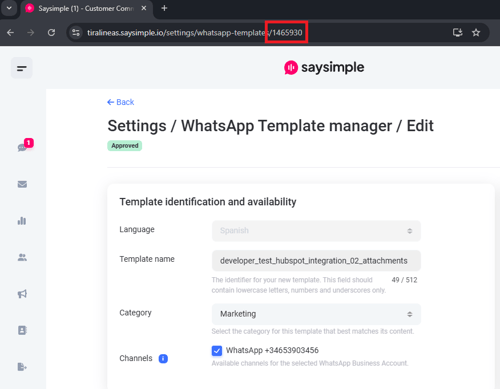Screen dimensions: 500x389
Task: Open the browser tab search chevron
Action: pyautogui.click(x=9, y=8)
